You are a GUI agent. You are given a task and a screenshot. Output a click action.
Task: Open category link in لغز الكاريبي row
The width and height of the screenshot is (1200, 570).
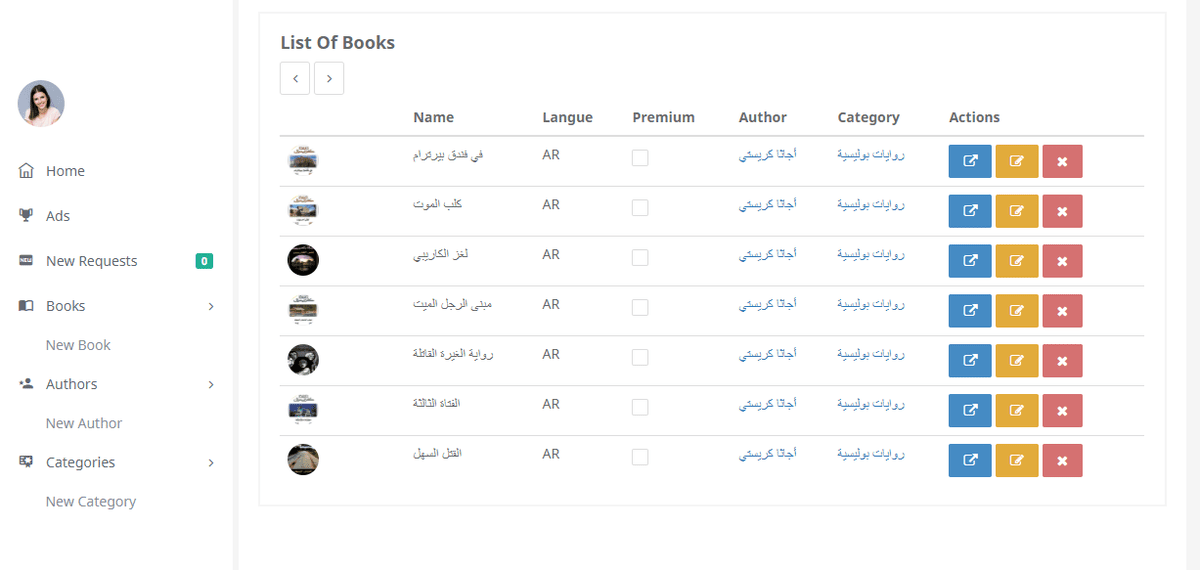[x=871, y=255]
